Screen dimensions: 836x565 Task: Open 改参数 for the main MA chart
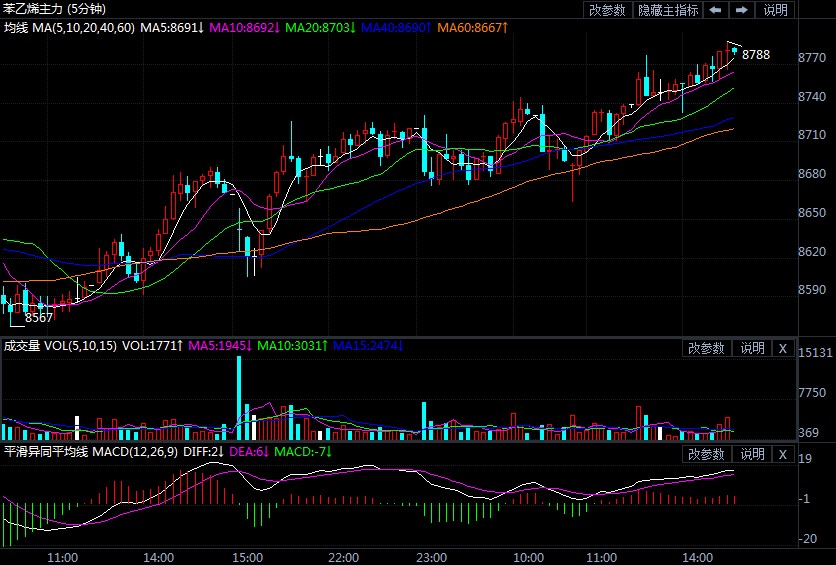click(607, 10)
